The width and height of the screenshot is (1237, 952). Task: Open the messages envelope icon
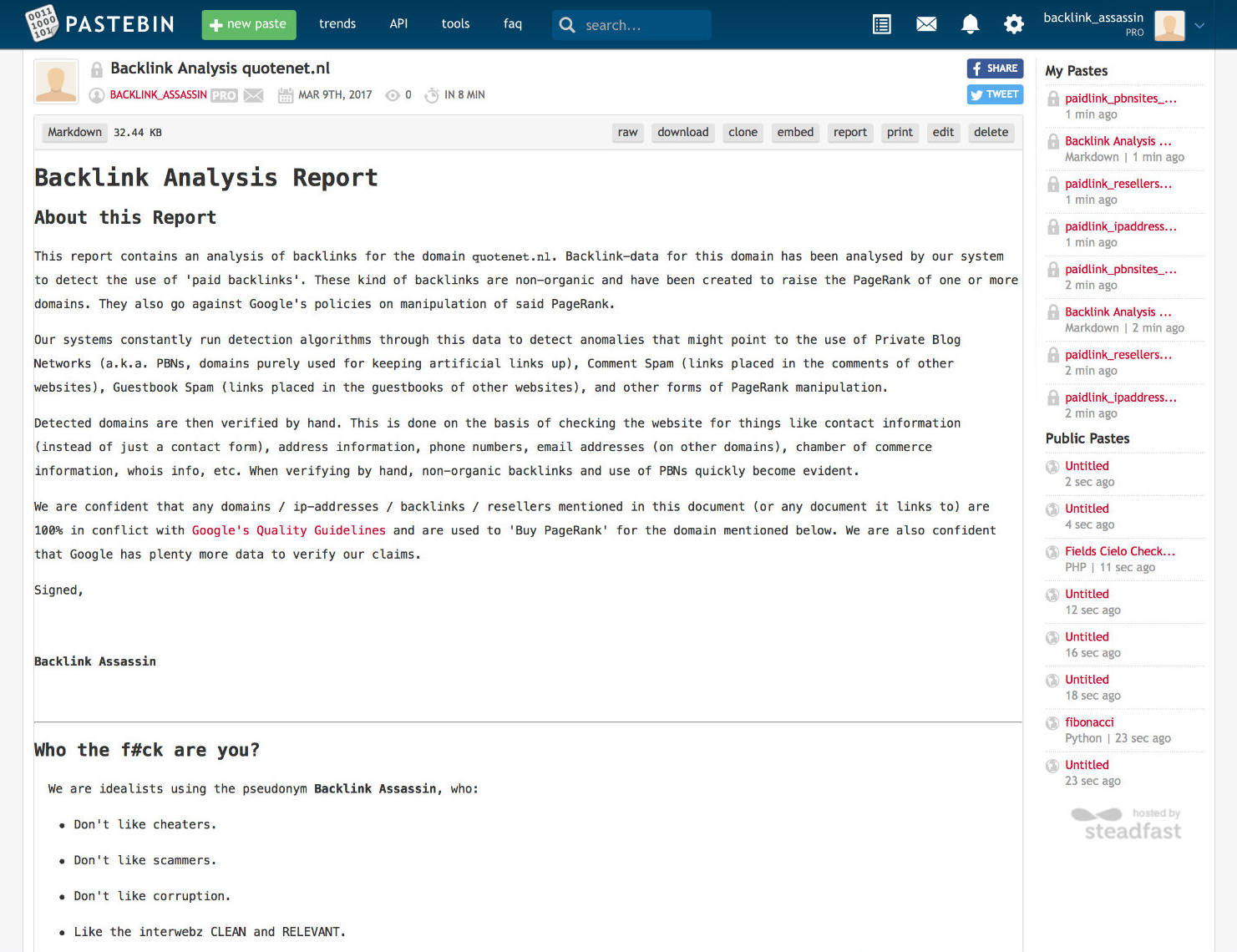pyautogui.click(x=926, y=24)
